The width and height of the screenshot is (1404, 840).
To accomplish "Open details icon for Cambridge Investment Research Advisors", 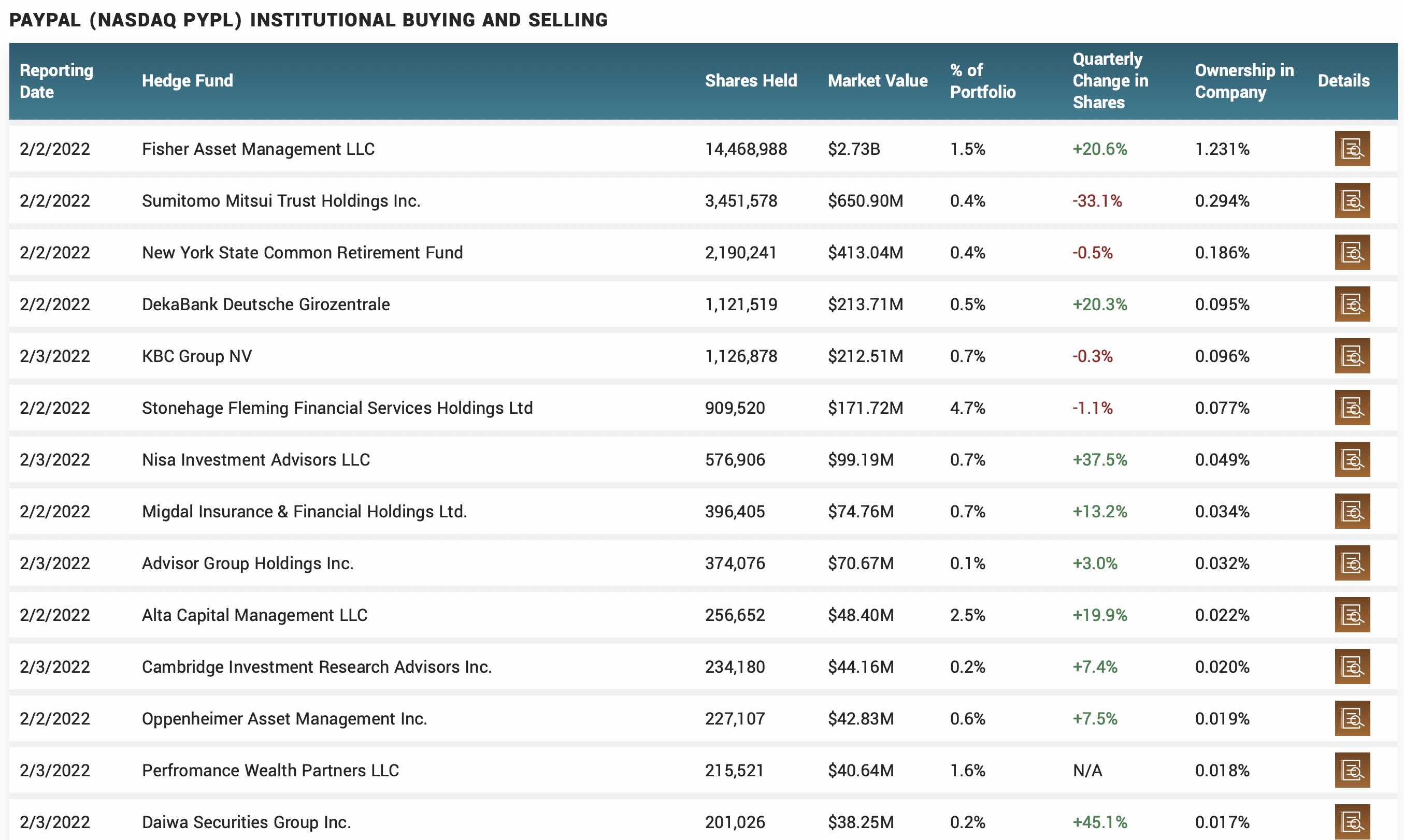I will (x=1352, y=666).
